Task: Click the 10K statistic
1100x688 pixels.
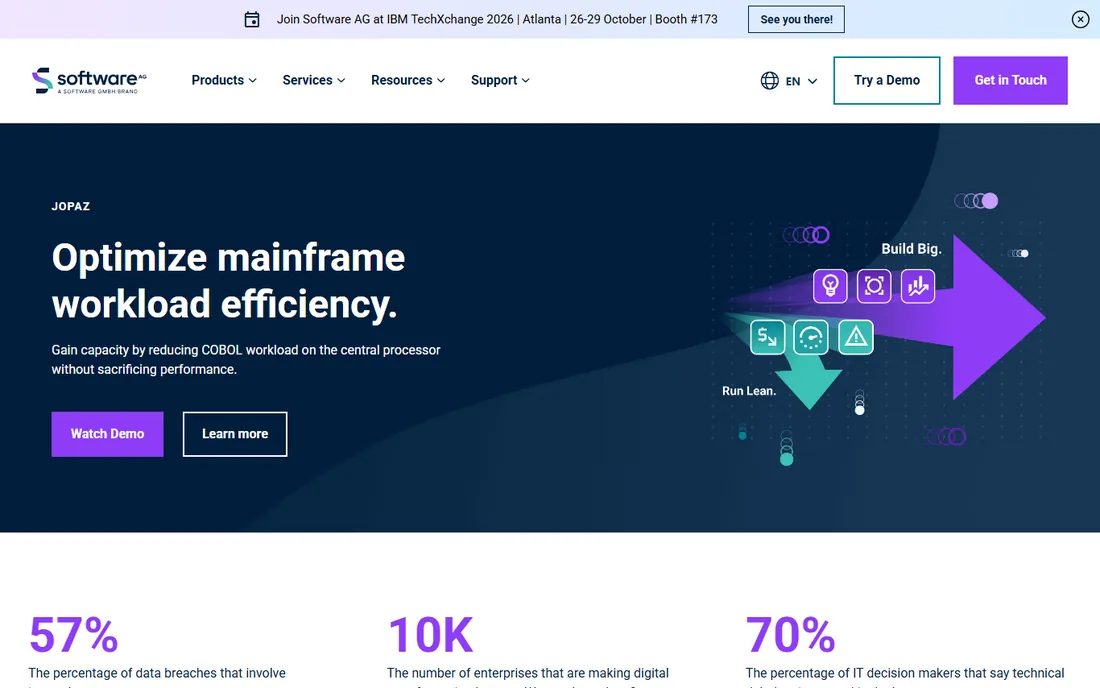Action: click(x=431, y=635)
